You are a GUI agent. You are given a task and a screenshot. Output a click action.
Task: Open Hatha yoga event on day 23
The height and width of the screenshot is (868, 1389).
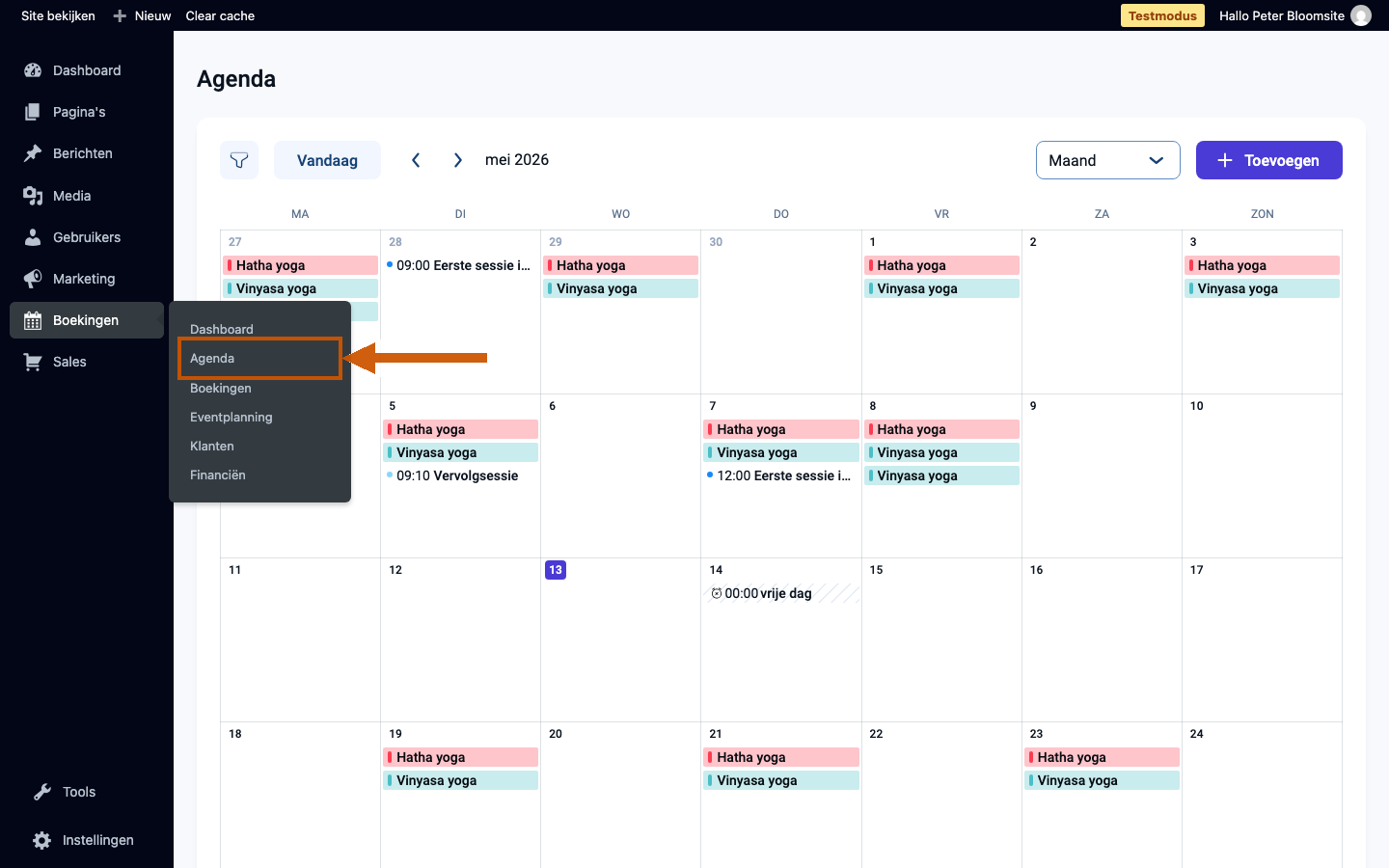click(1102, 757)
